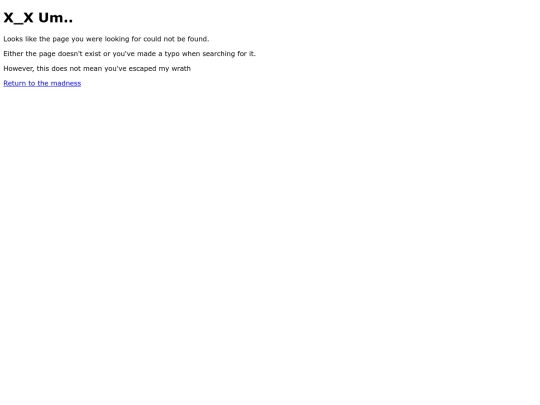Click the "X_X" emoticon in the heading
This screenshot has width=540, height=405.
(18, 18)
